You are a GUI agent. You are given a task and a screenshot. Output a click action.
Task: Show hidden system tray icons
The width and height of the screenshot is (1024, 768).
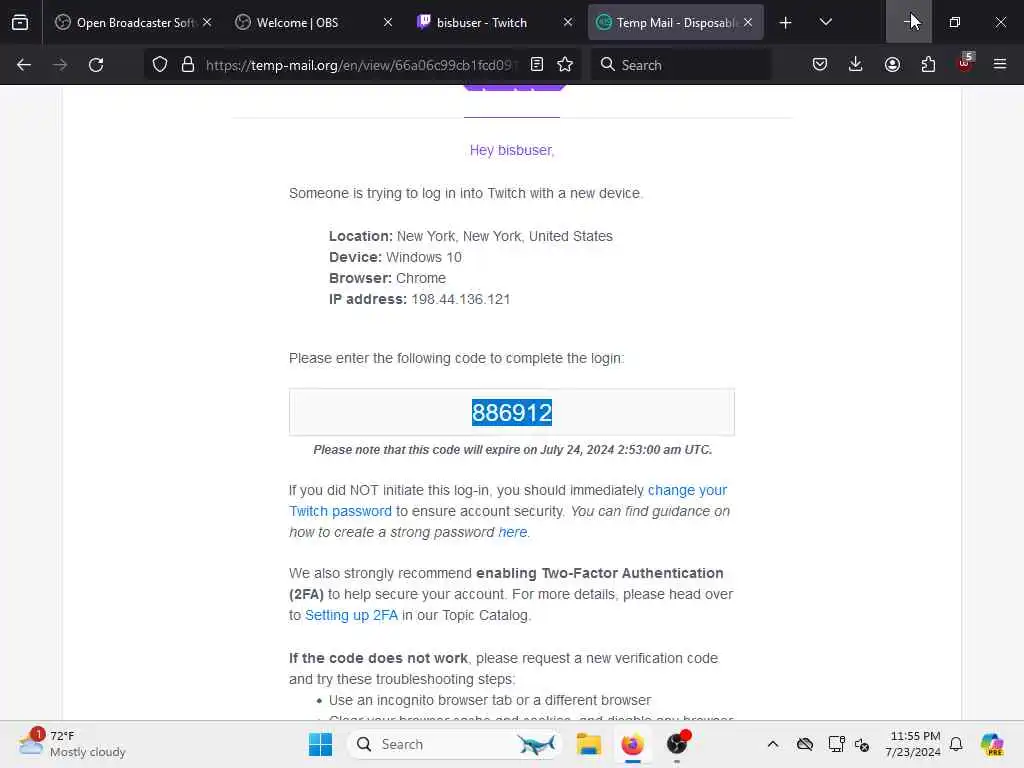click(773, 744)
